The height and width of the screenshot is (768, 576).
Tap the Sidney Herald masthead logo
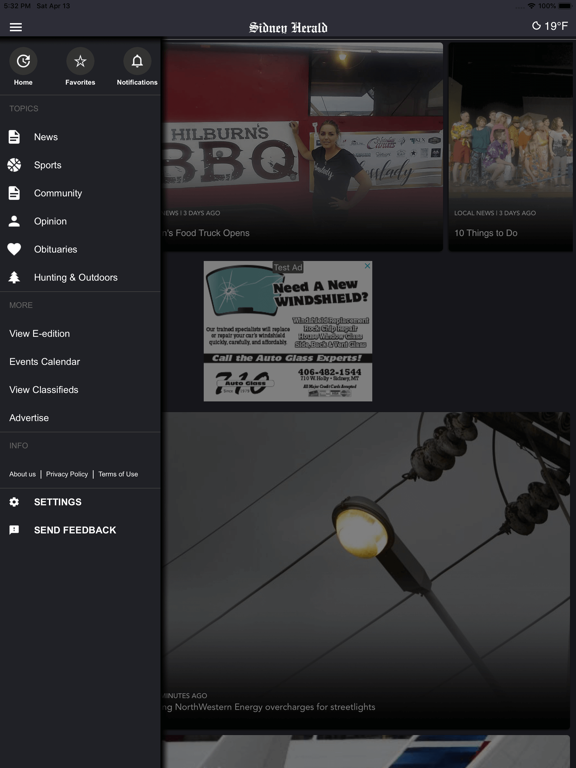tap(288, 27)
